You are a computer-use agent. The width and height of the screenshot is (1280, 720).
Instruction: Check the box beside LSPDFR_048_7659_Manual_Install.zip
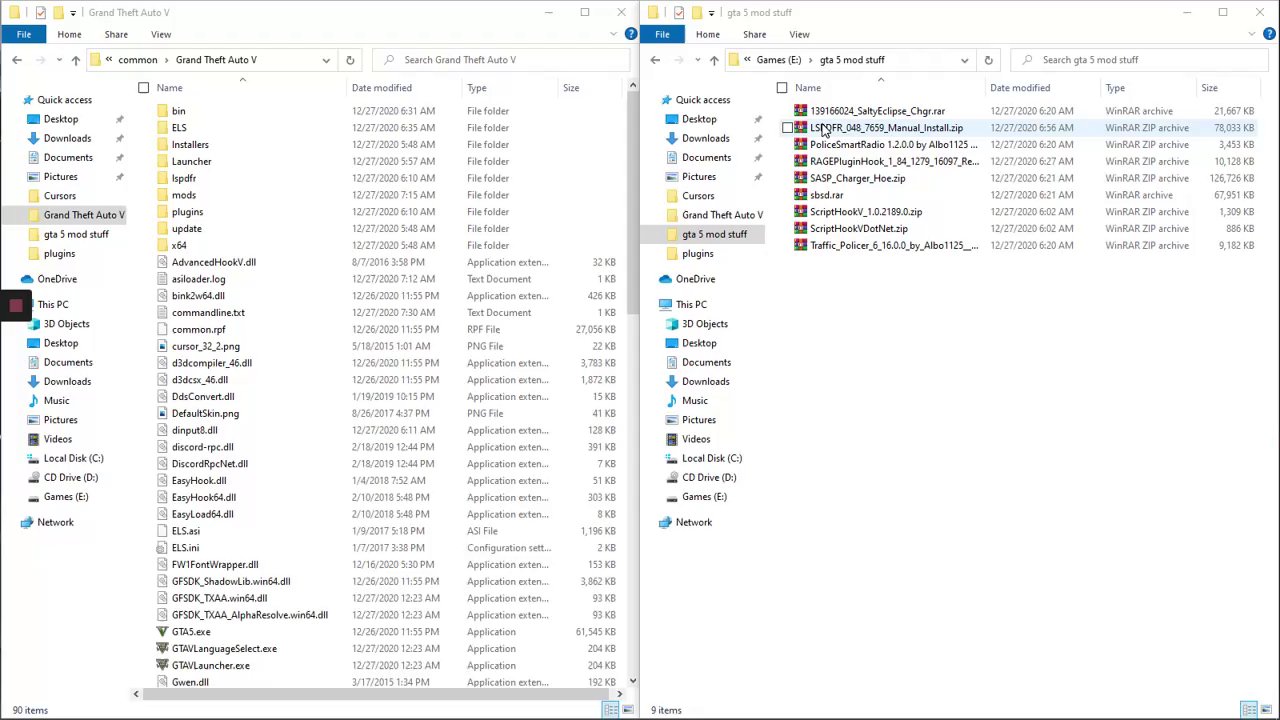point(787,128)
